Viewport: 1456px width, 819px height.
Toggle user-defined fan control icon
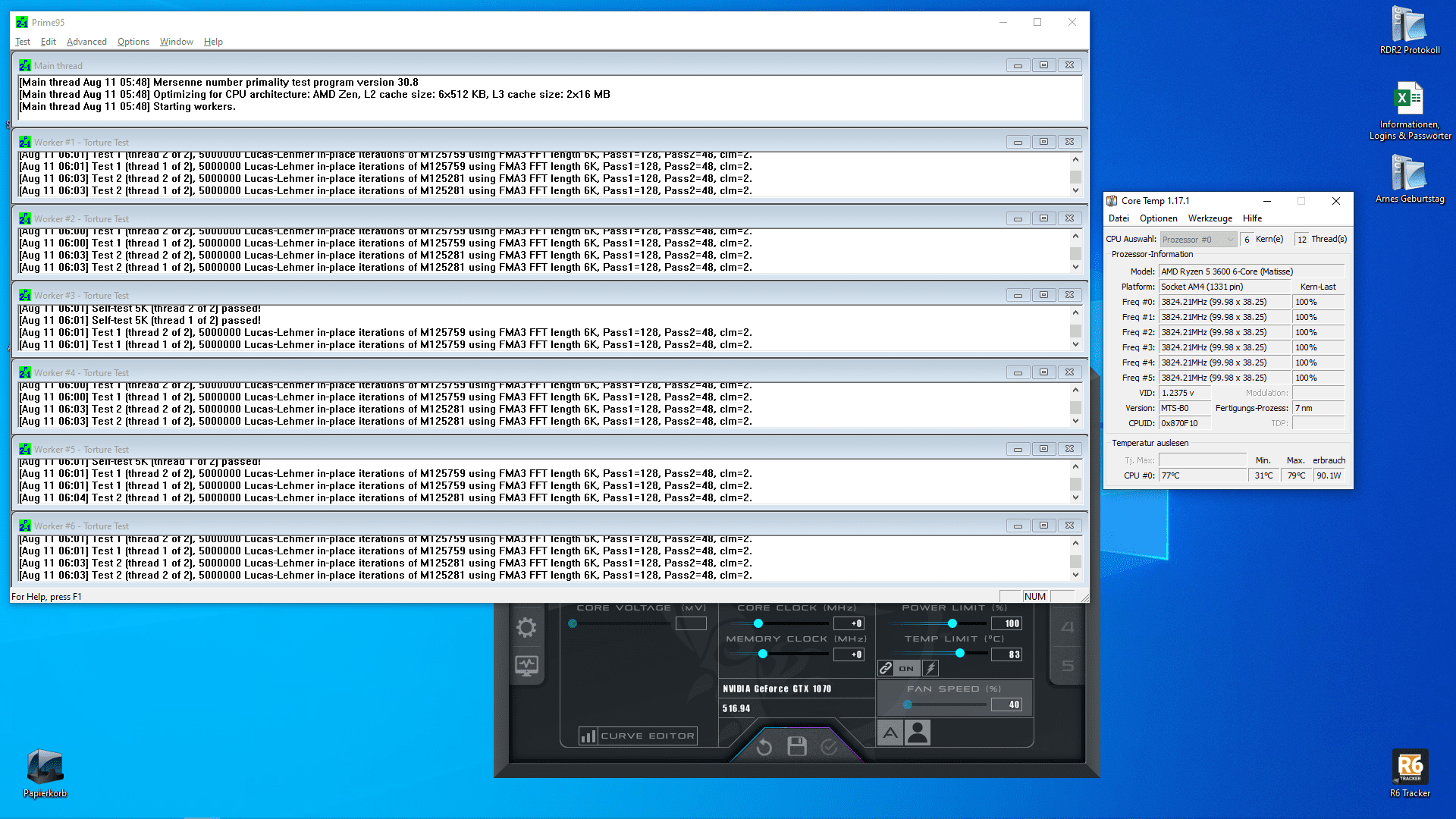(x=918, y=733)
